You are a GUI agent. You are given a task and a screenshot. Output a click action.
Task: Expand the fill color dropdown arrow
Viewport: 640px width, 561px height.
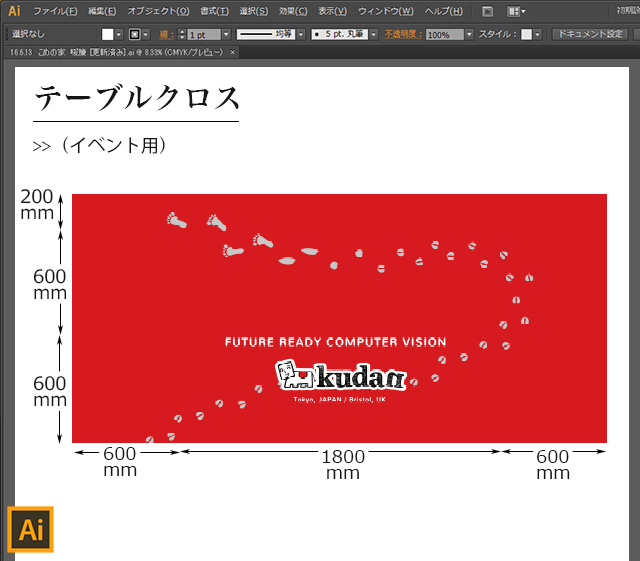pyautogui.click(x=119, y=34)
